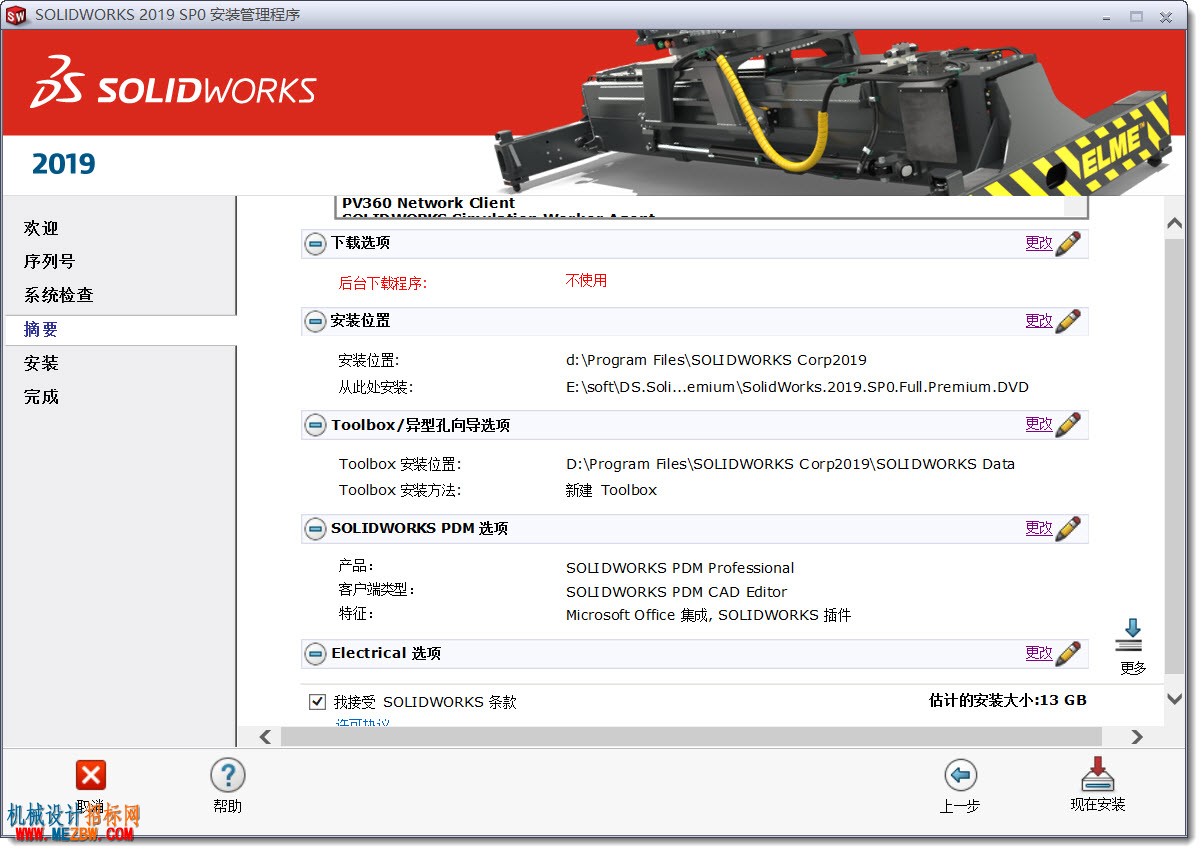This screenshot has height=853, width=1203.
Task: Select 系统检查 step in sidebar
Action: (58, 295)
